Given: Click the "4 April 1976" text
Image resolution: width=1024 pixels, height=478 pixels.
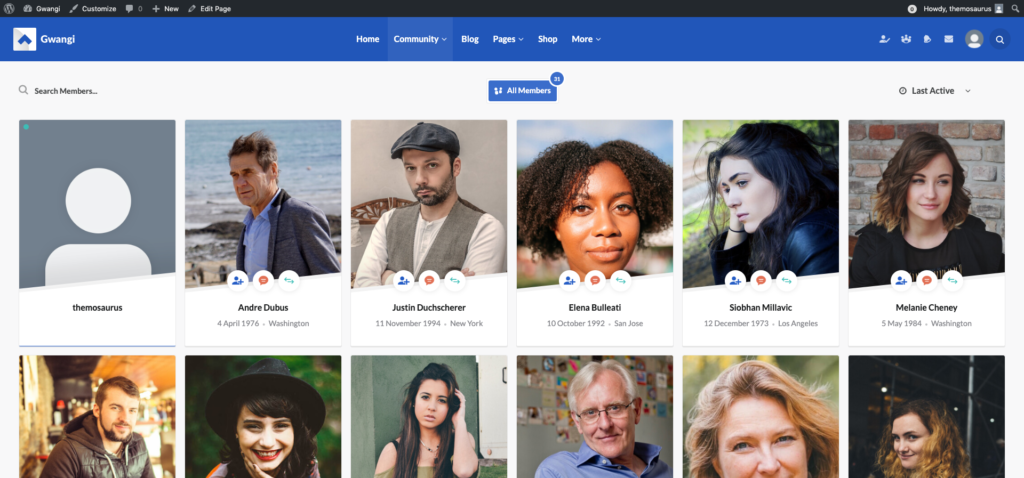Looking at the screenshot, I should tap(238, 324).
